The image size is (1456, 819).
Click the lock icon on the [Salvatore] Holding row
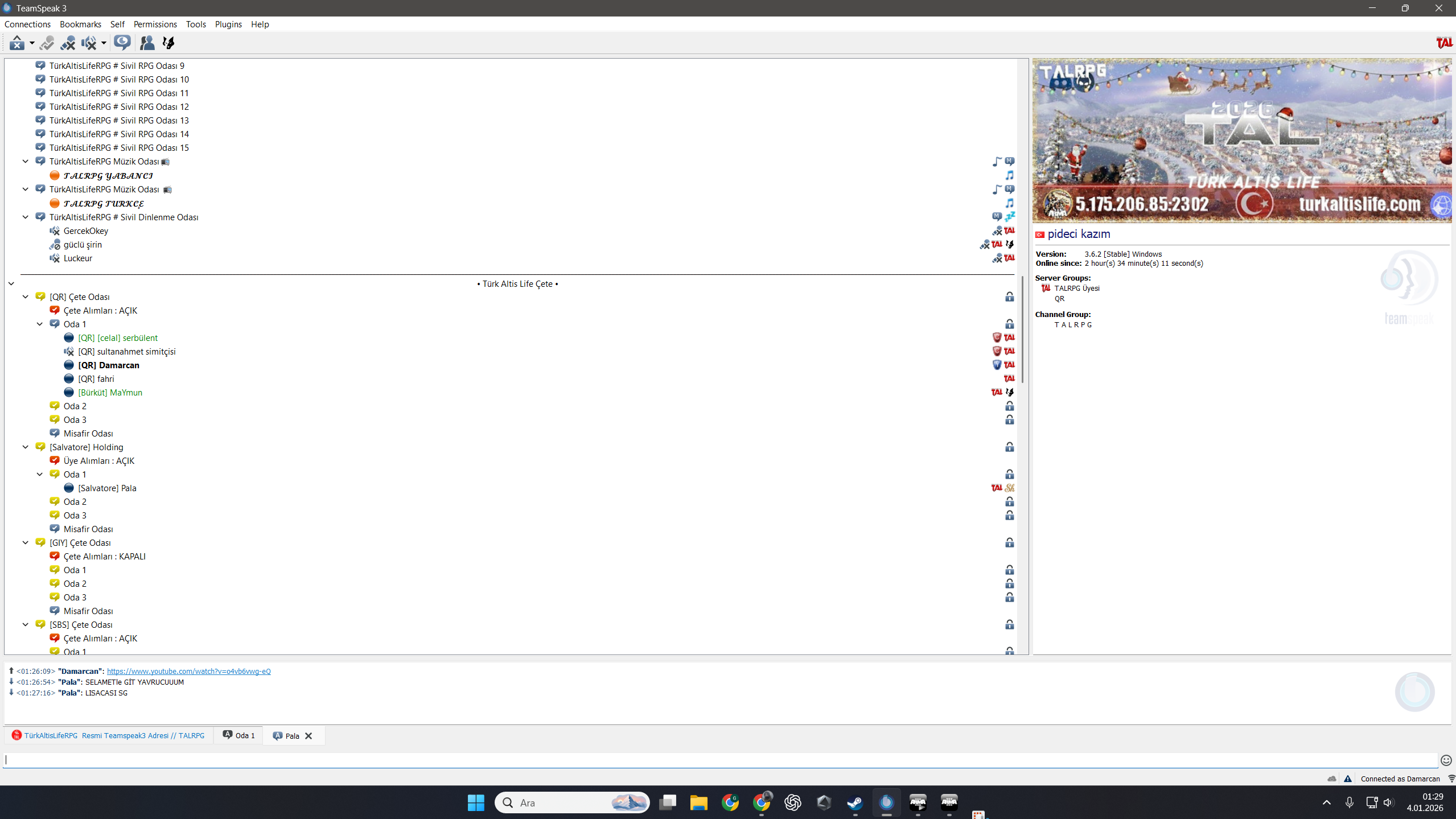pos(1009,447)
